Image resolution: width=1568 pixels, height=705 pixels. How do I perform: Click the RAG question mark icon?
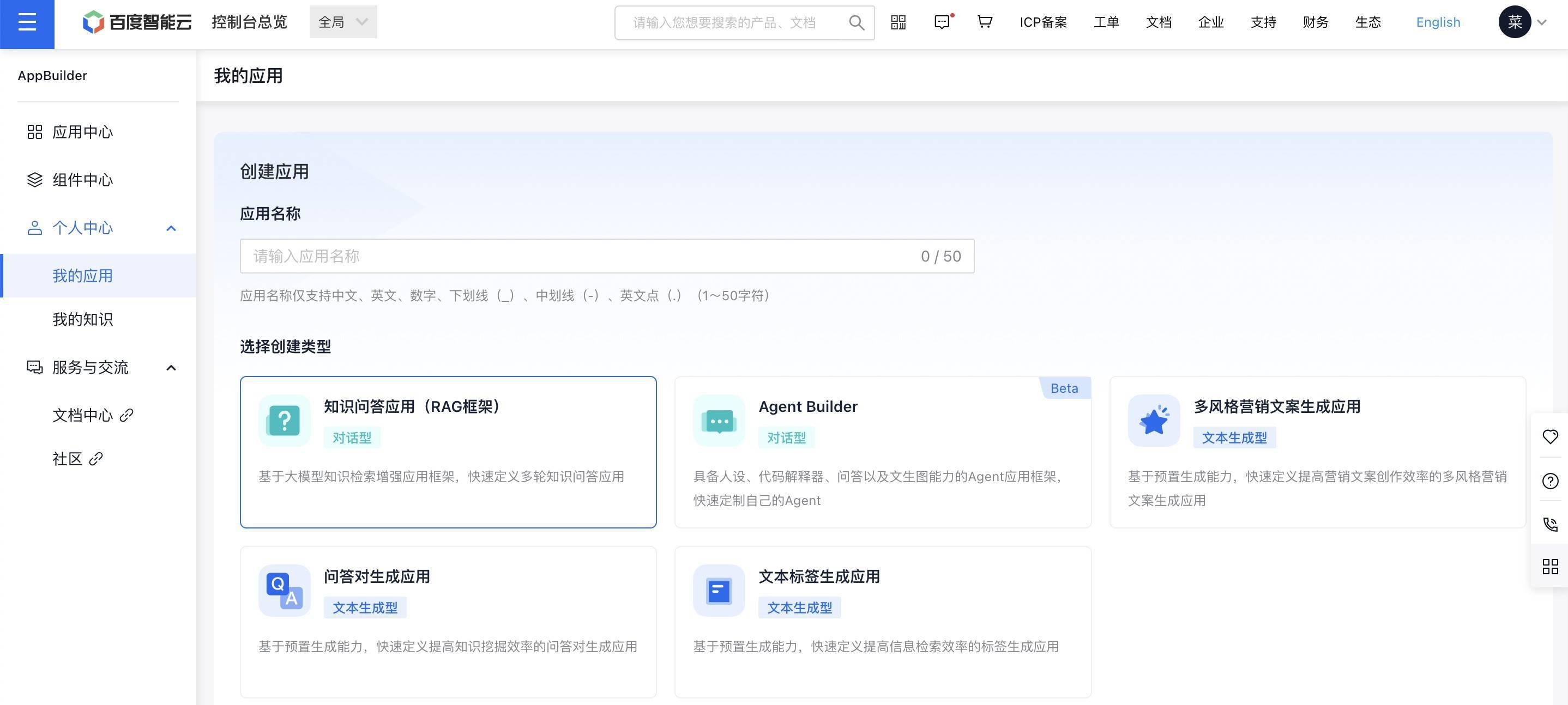point(284,420)
